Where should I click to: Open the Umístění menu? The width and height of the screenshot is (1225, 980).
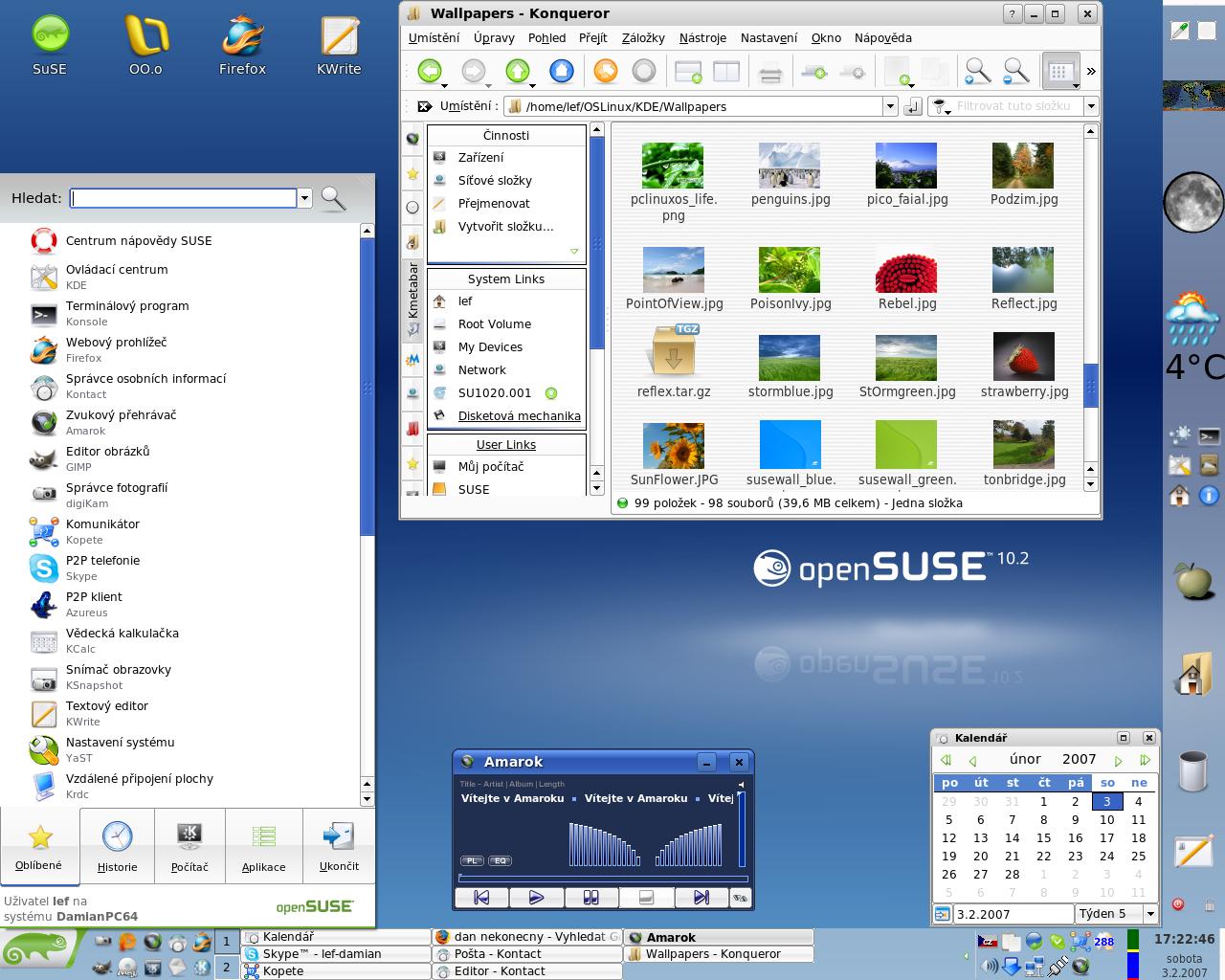434,37
